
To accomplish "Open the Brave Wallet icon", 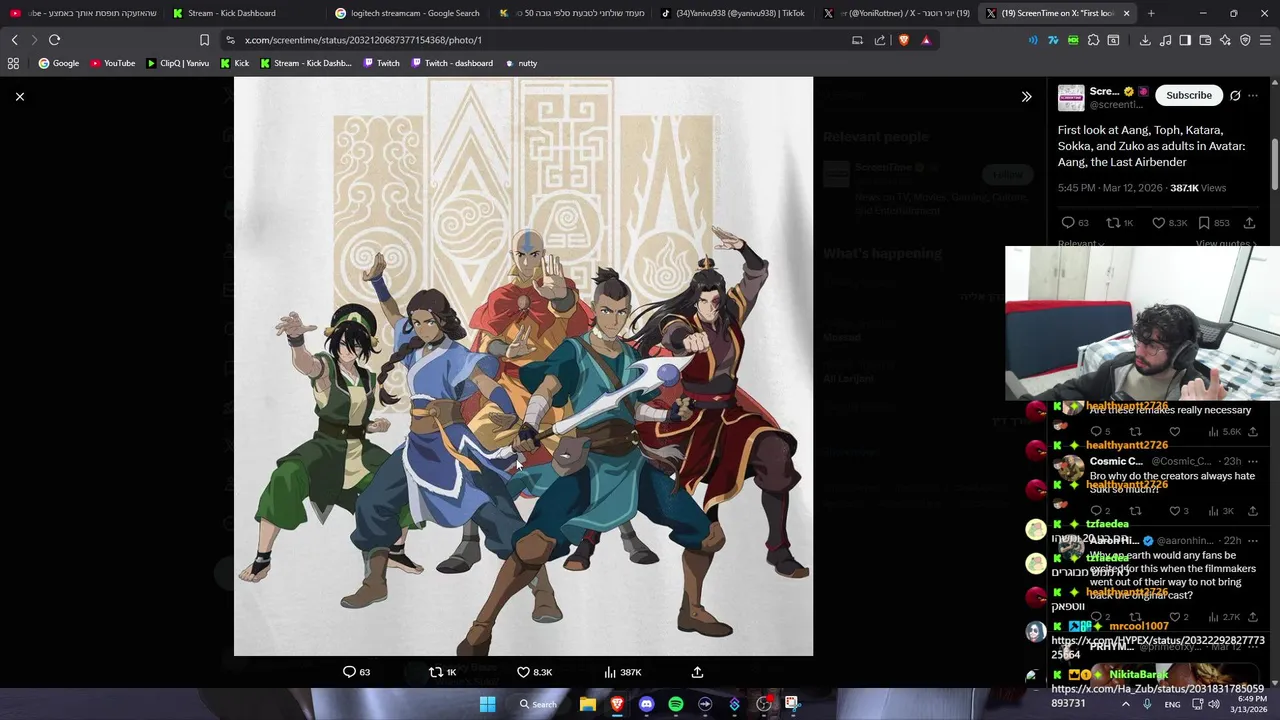I will (x=1205, y=40).
